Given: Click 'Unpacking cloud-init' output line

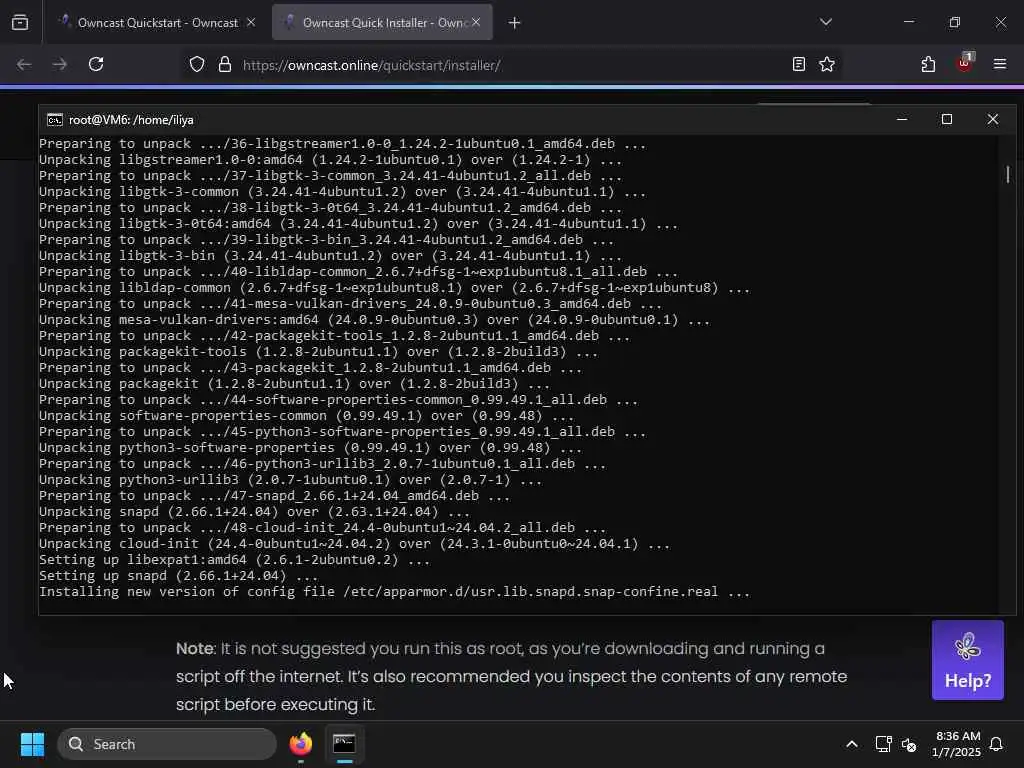Looking at the screenshot, I should pos(355,544).
